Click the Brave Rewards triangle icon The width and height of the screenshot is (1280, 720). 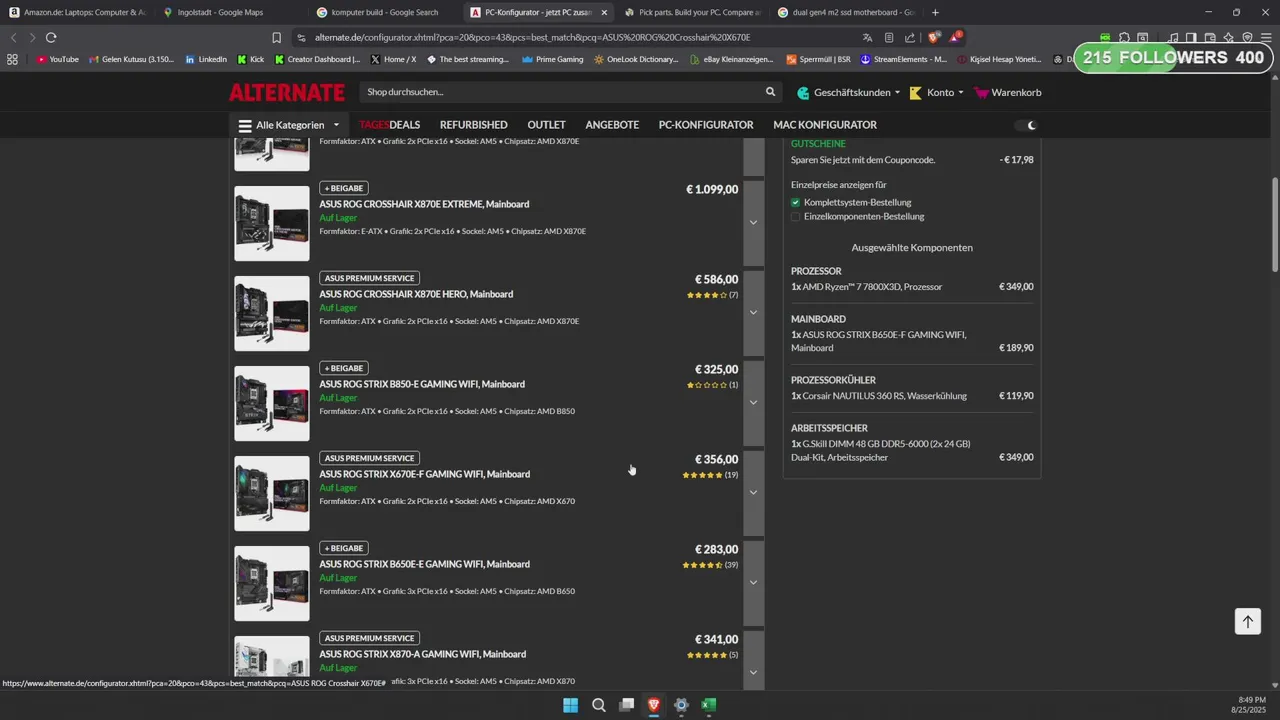coord(956,37)
